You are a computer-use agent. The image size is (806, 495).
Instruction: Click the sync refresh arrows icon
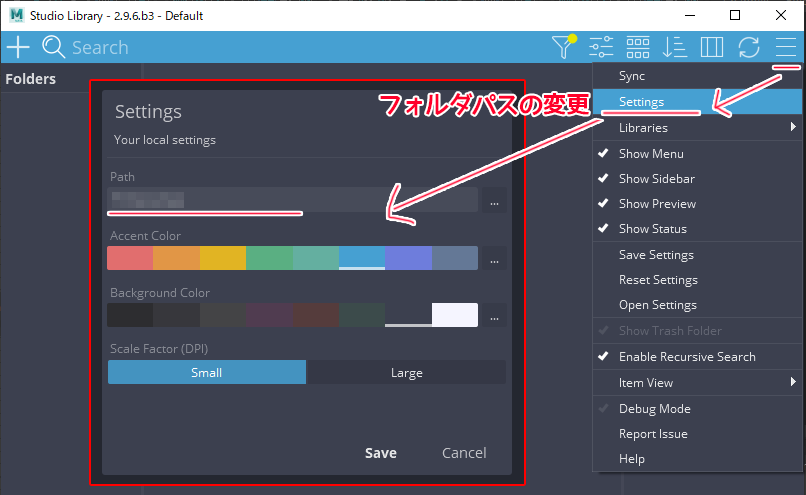748,47
